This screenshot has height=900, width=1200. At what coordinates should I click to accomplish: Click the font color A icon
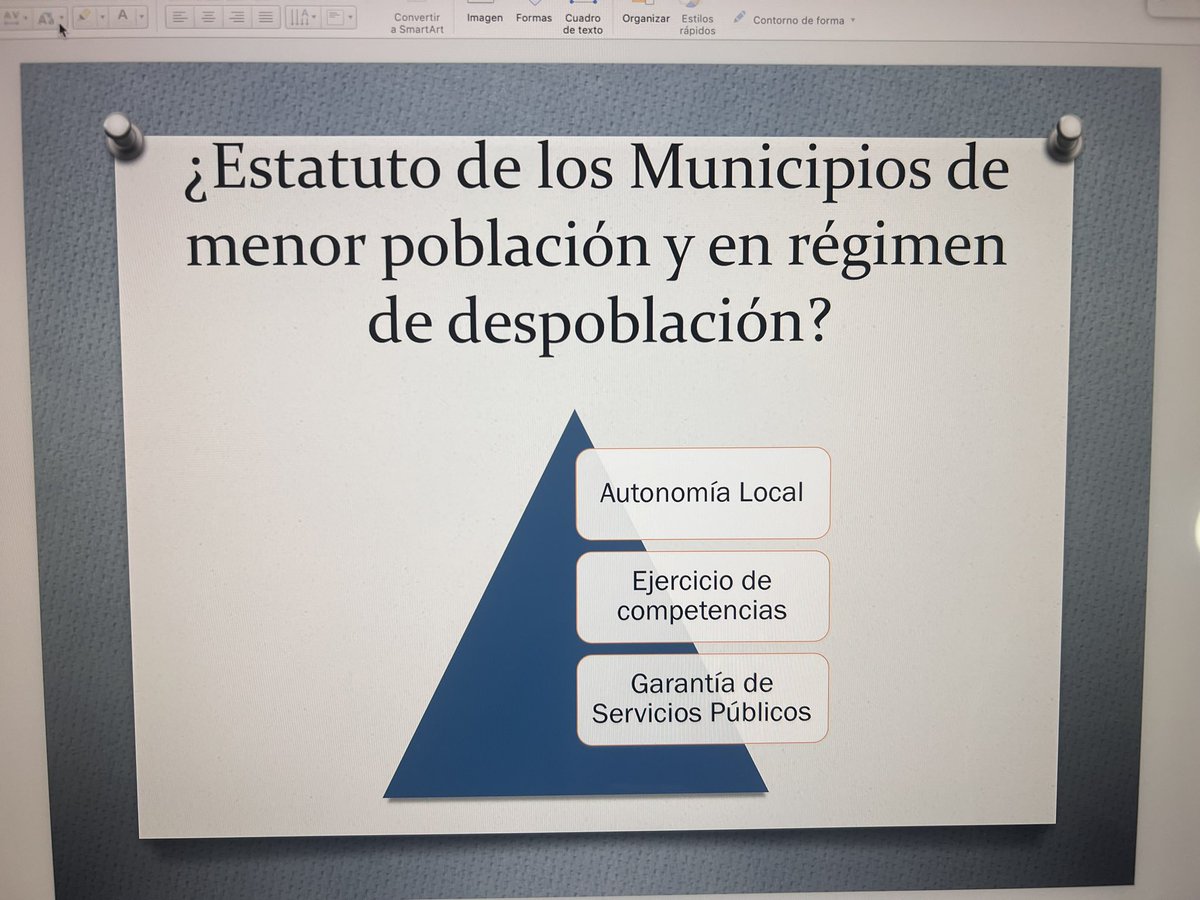point(123,15)
